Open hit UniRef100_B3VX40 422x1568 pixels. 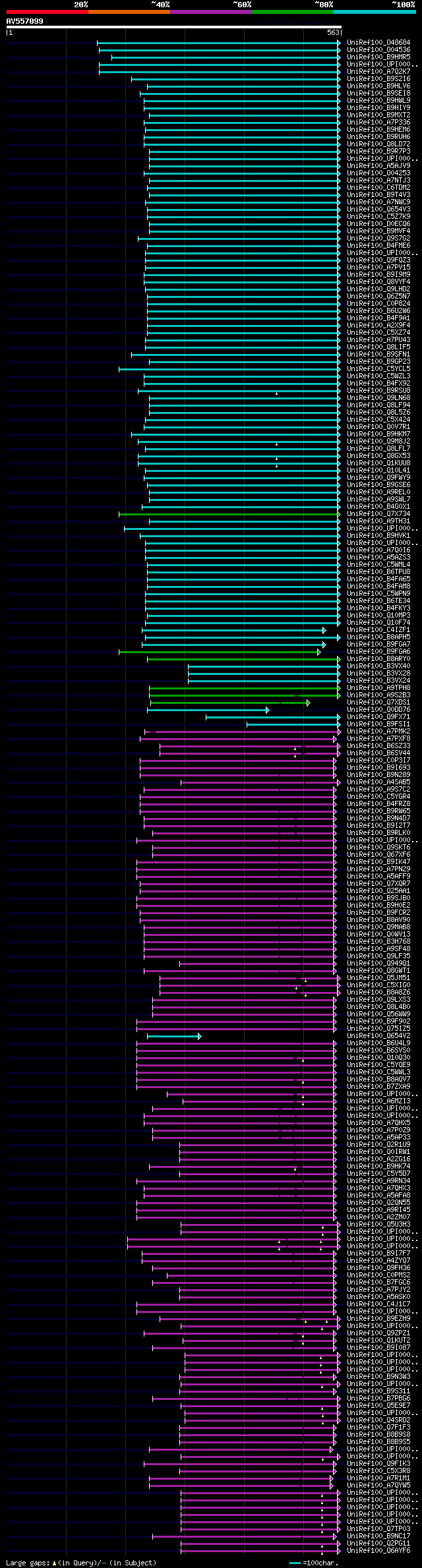(378, 666)
